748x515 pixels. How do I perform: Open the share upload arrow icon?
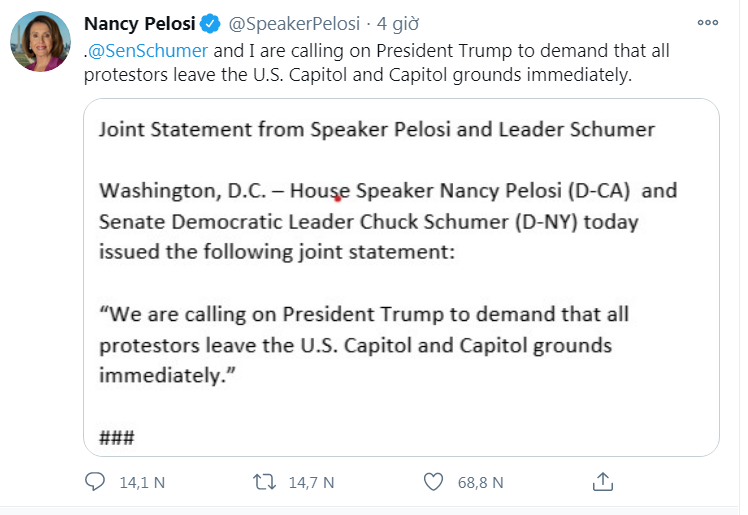[602, 482]
